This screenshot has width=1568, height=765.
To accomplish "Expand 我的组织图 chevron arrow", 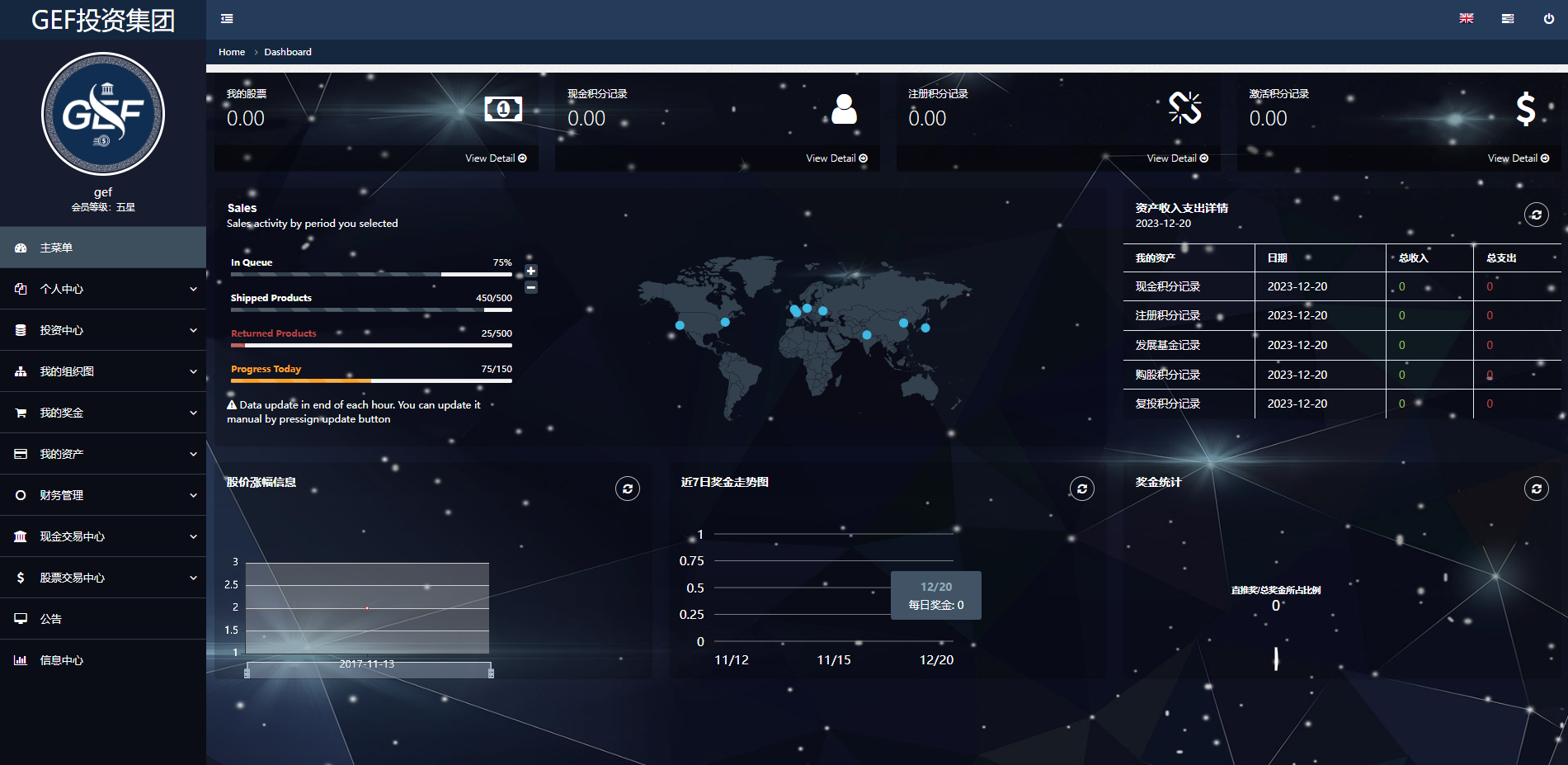I will [193, 371].
